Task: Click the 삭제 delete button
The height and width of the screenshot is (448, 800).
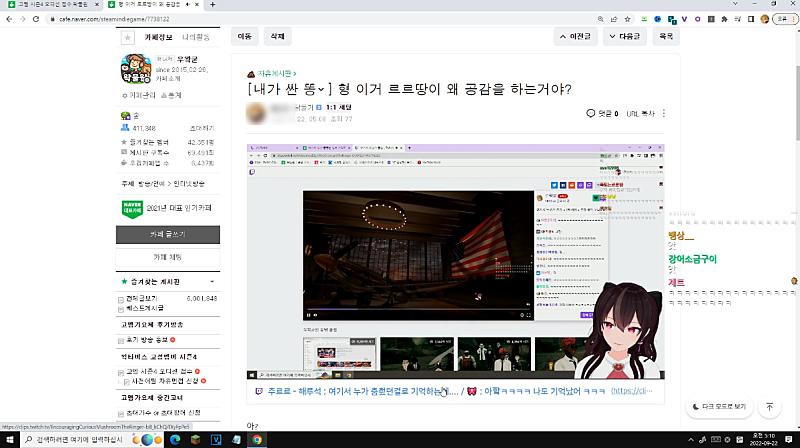Action: 277,36
